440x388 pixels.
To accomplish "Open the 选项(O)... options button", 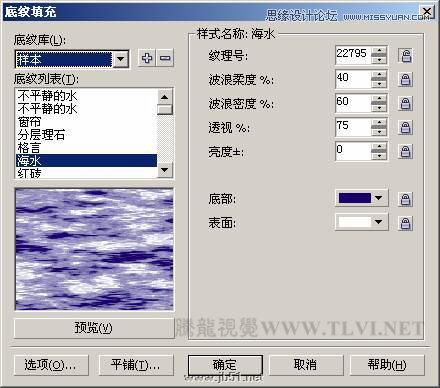I will 51,365.
